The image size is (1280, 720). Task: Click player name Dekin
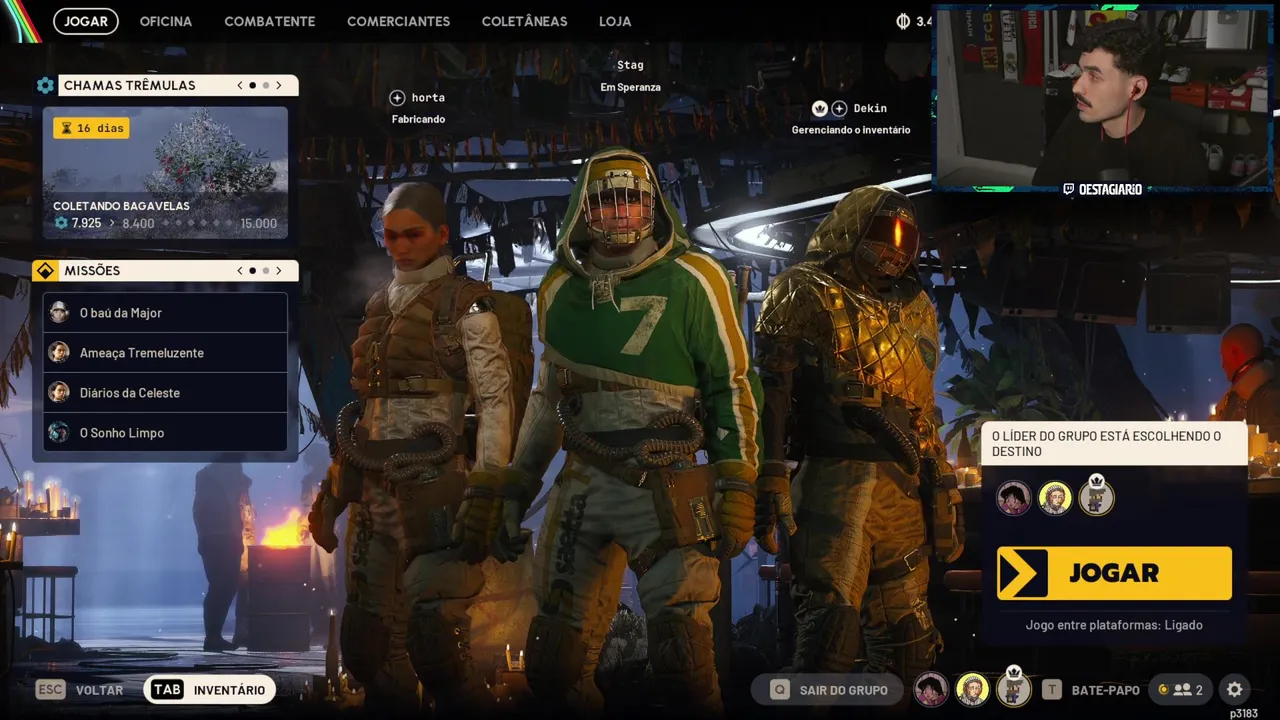(x=870, y=108)
